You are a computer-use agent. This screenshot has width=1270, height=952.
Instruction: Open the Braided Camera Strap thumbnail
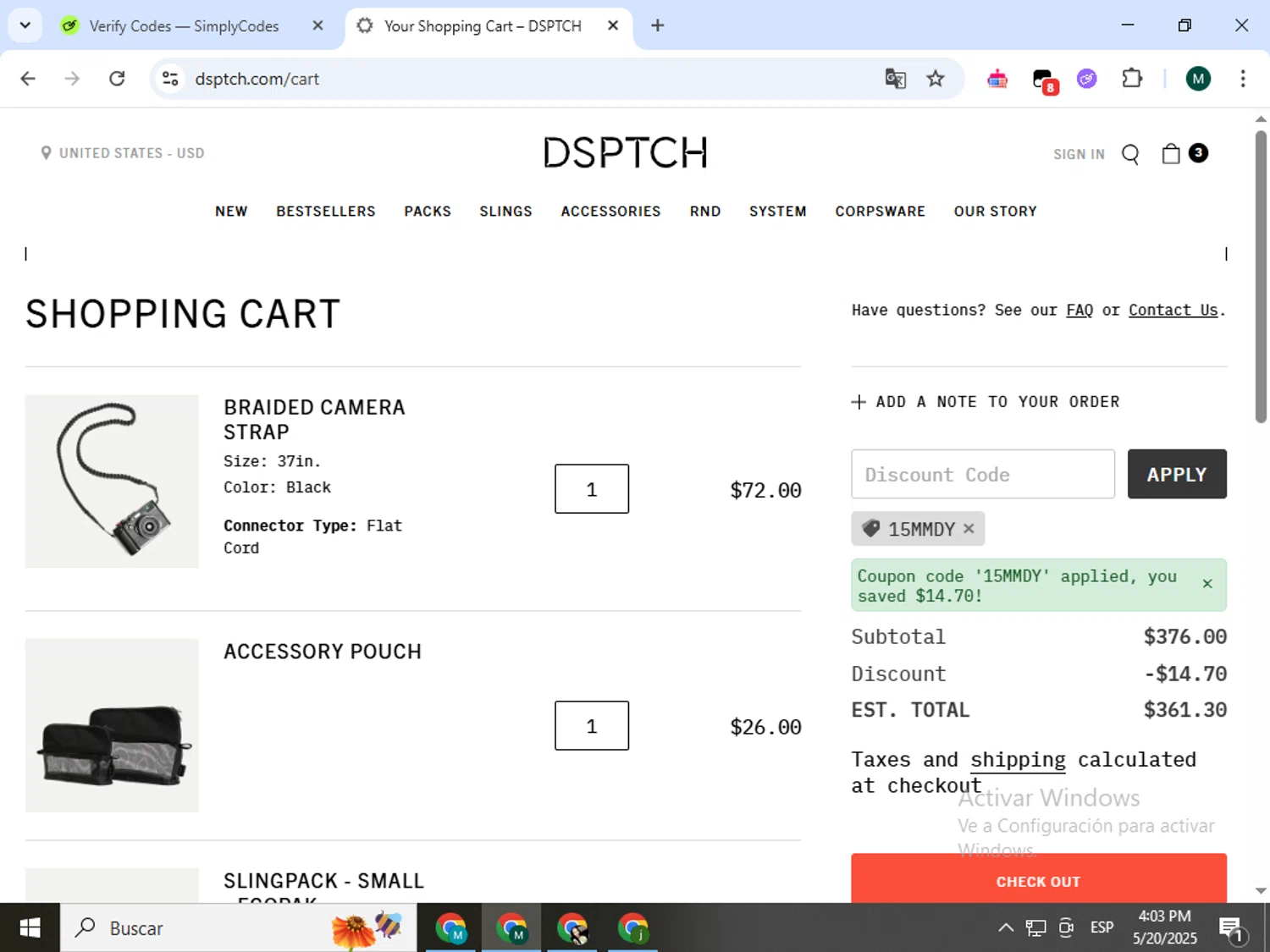tap(112, 481)
